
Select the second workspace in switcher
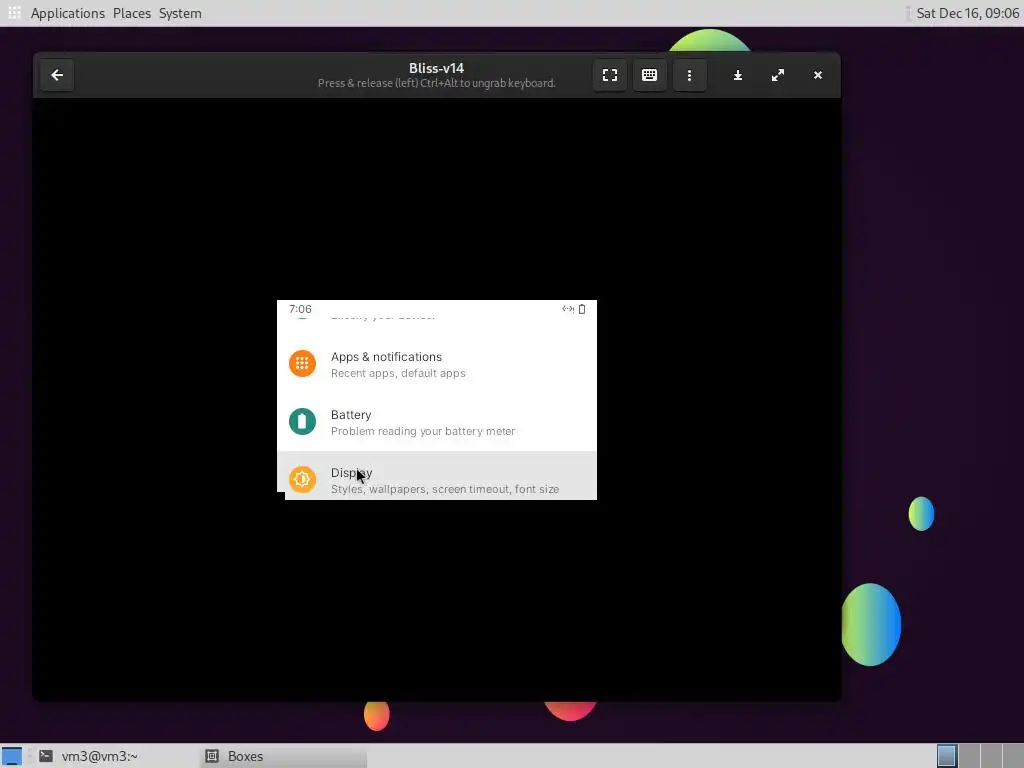[x=969, y=756]
